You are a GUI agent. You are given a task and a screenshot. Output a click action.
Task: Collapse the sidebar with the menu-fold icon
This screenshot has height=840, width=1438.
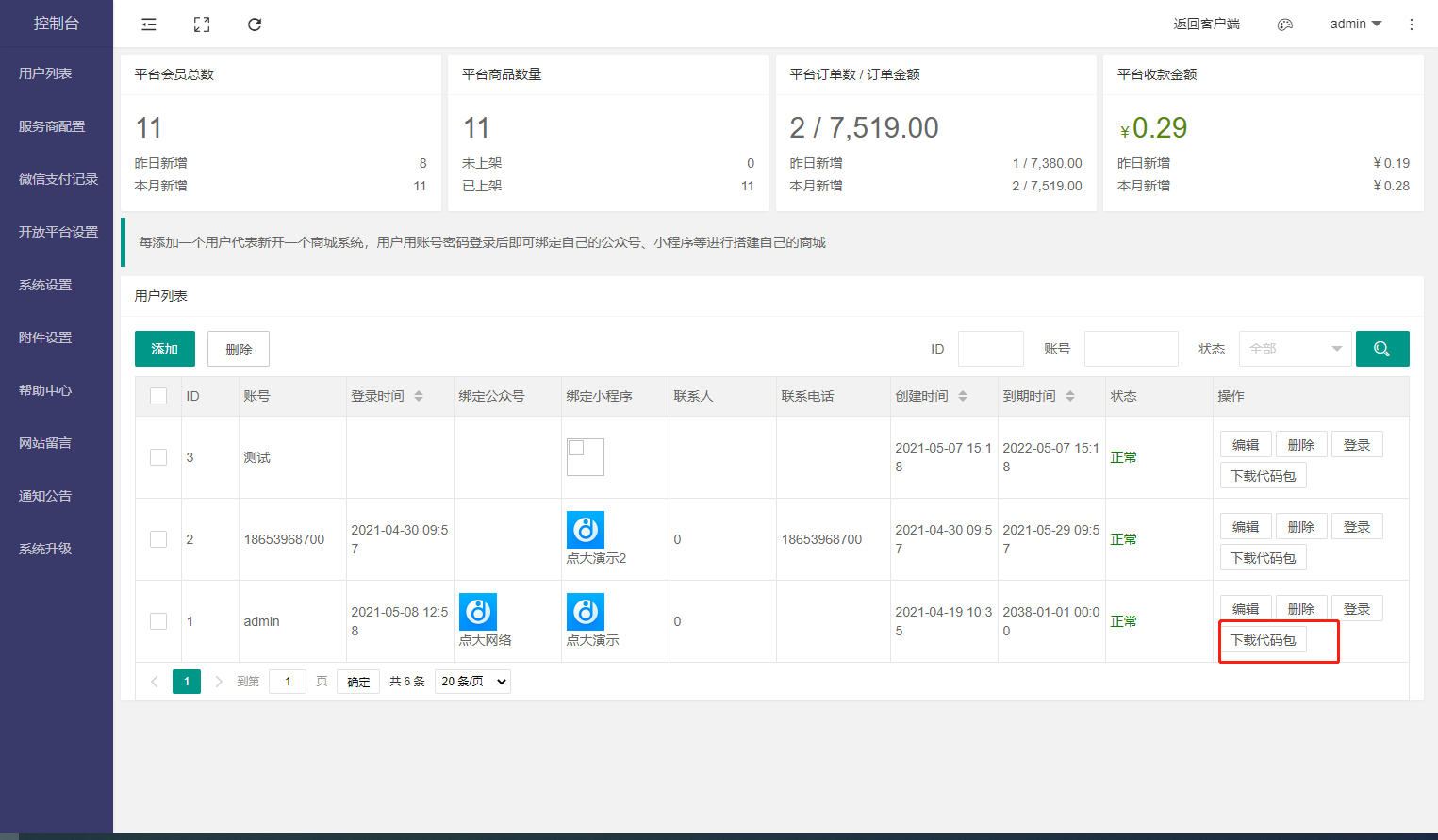(x=149, y=25)
